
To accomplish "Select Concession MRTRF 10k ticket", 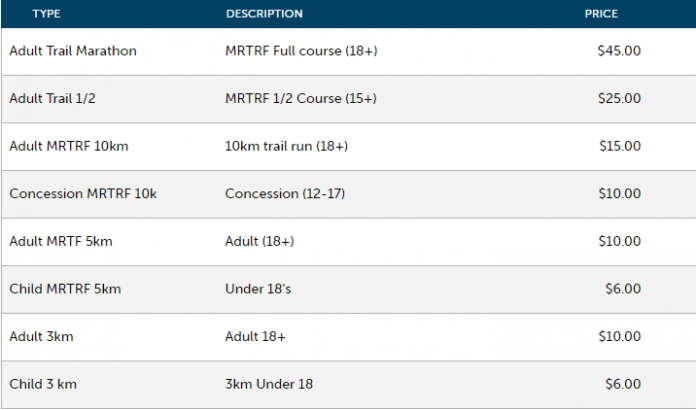I will coord(83,193).
